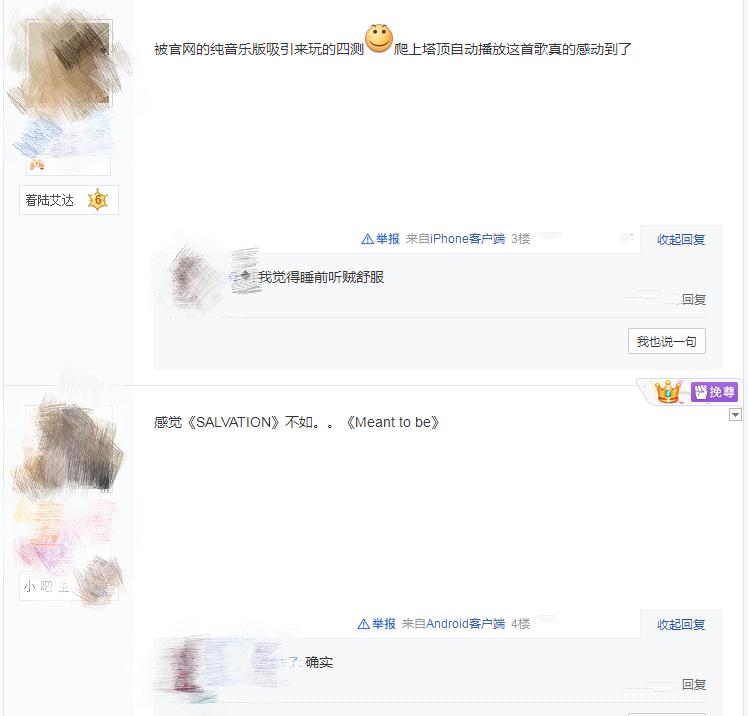The height and width of the screenshot is (716, 748).
Task: Collapse replies with 收起回复 on the 3楼 post
Action: (x=681, y=239)
